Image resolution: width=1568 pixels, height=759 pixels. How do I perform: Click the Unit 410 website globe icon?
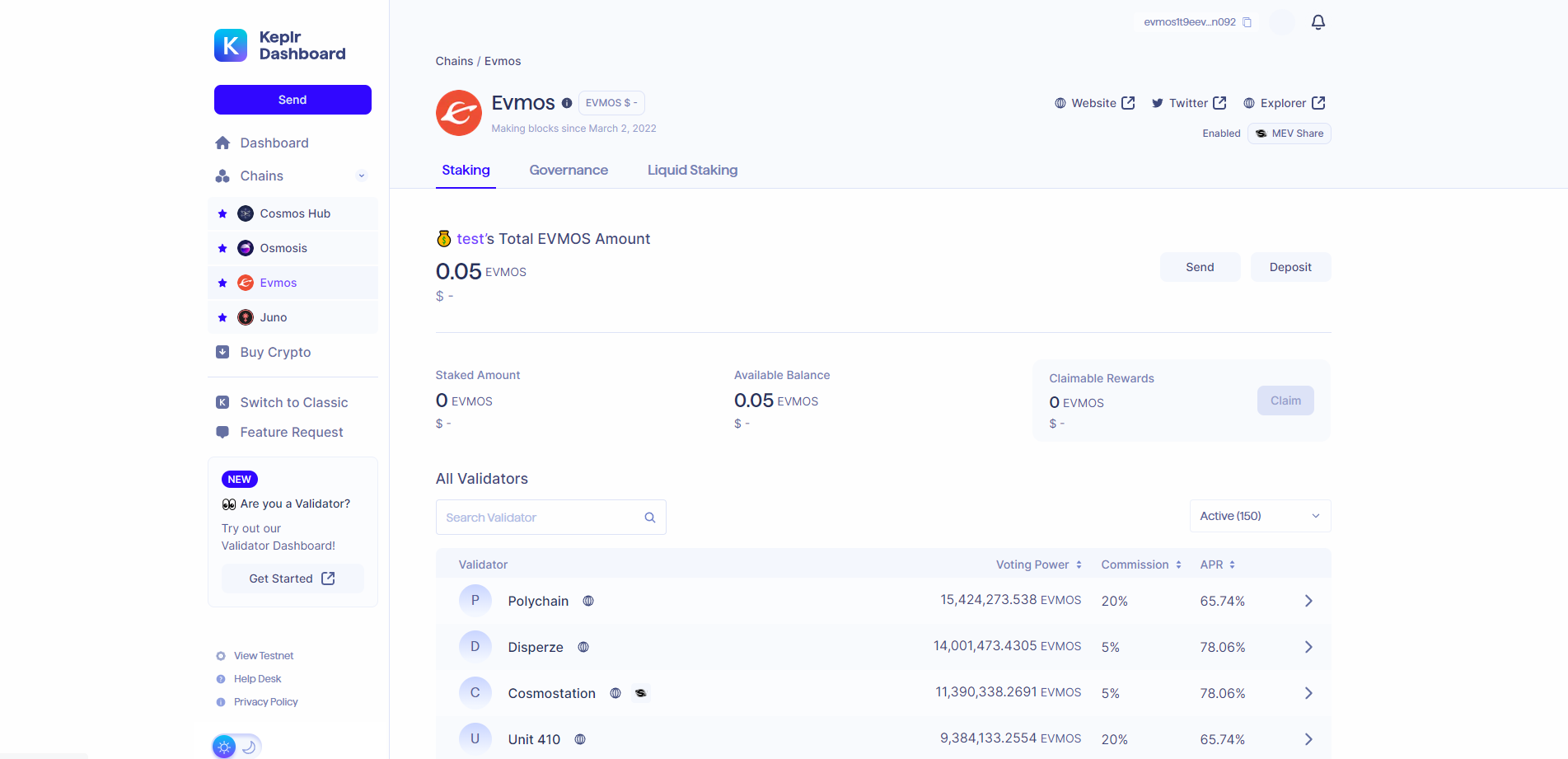click(x=580, y=739)
